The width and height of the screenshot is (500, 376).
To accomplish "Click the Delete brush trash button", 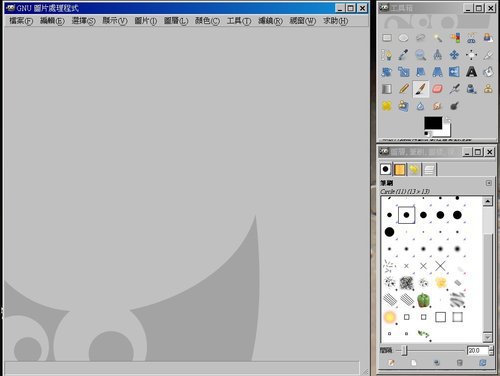I will coord(459,363).
